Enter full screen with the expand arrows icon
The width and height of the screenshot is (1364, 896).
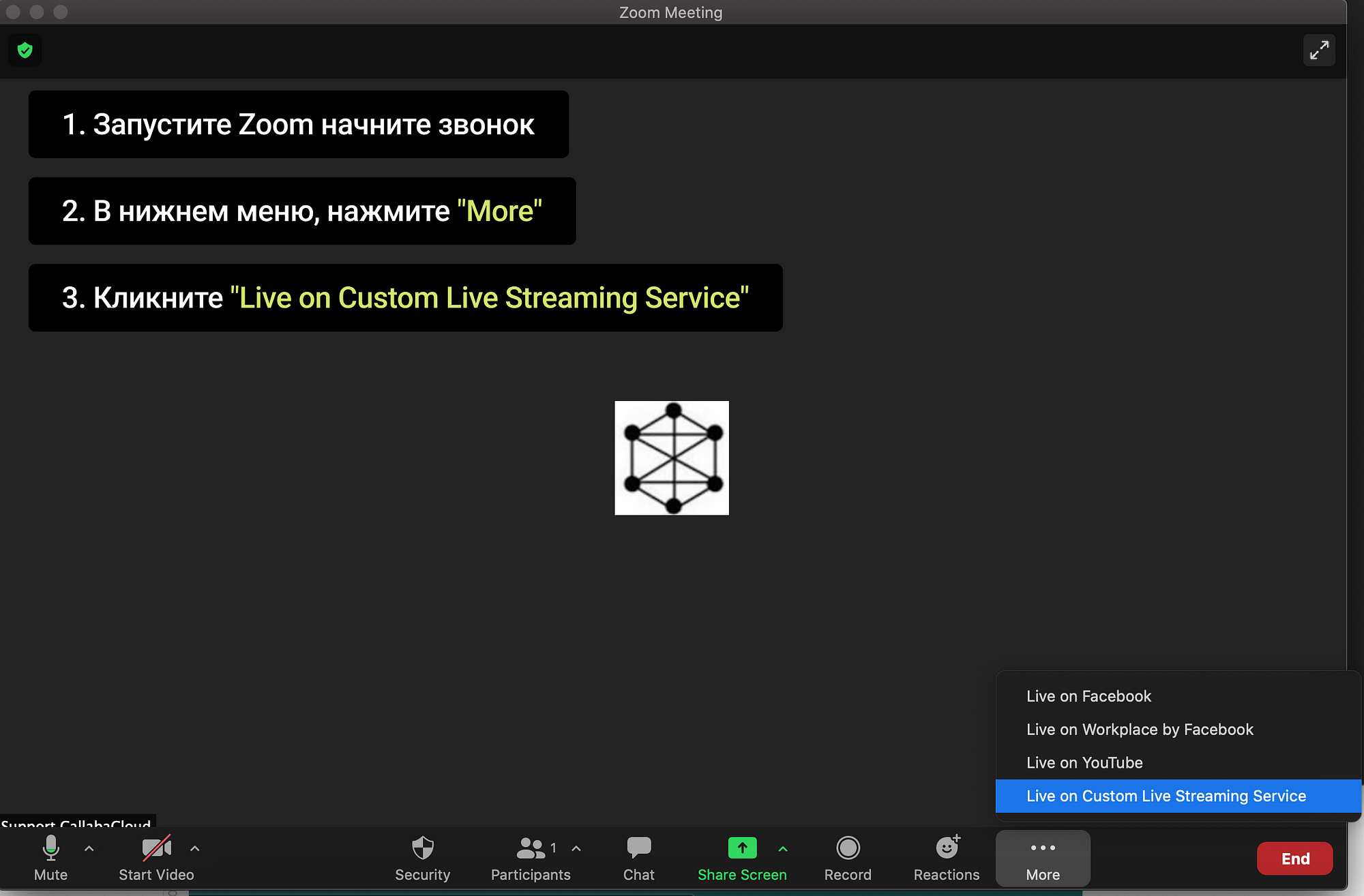coord(1319,50)
